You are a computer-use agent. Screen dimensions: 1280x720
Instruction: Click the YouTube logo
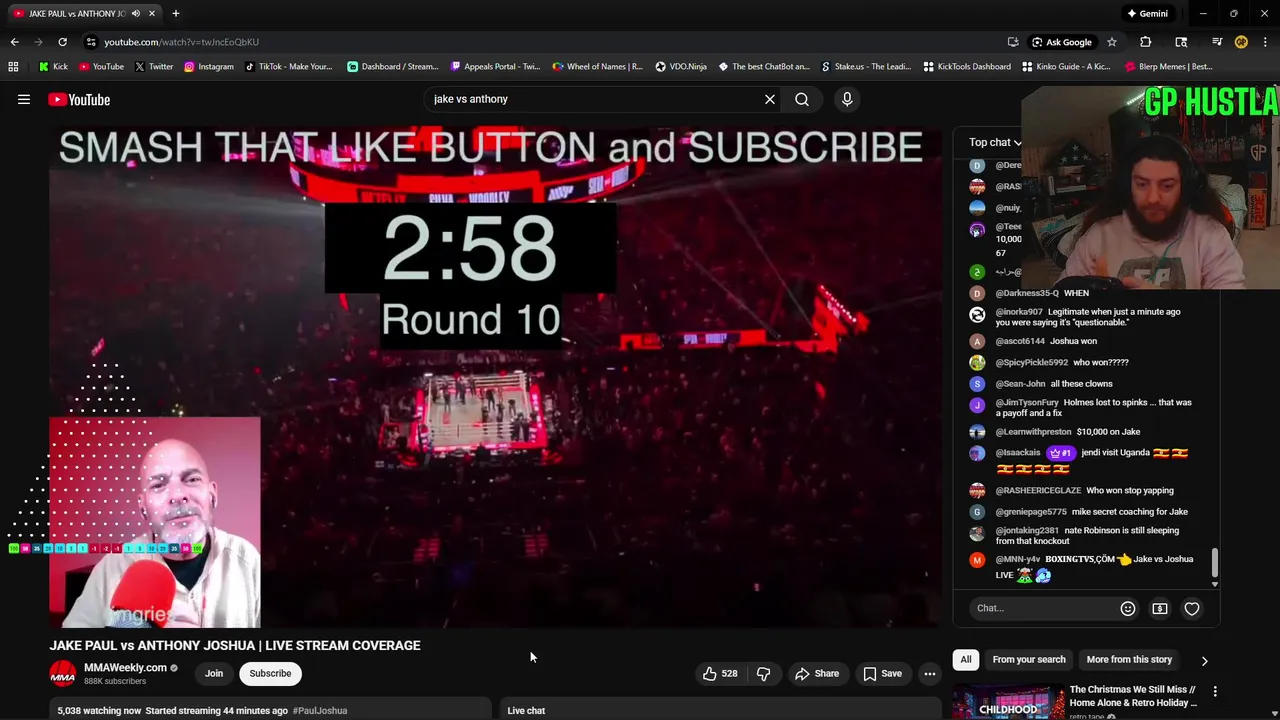point(79,99)
